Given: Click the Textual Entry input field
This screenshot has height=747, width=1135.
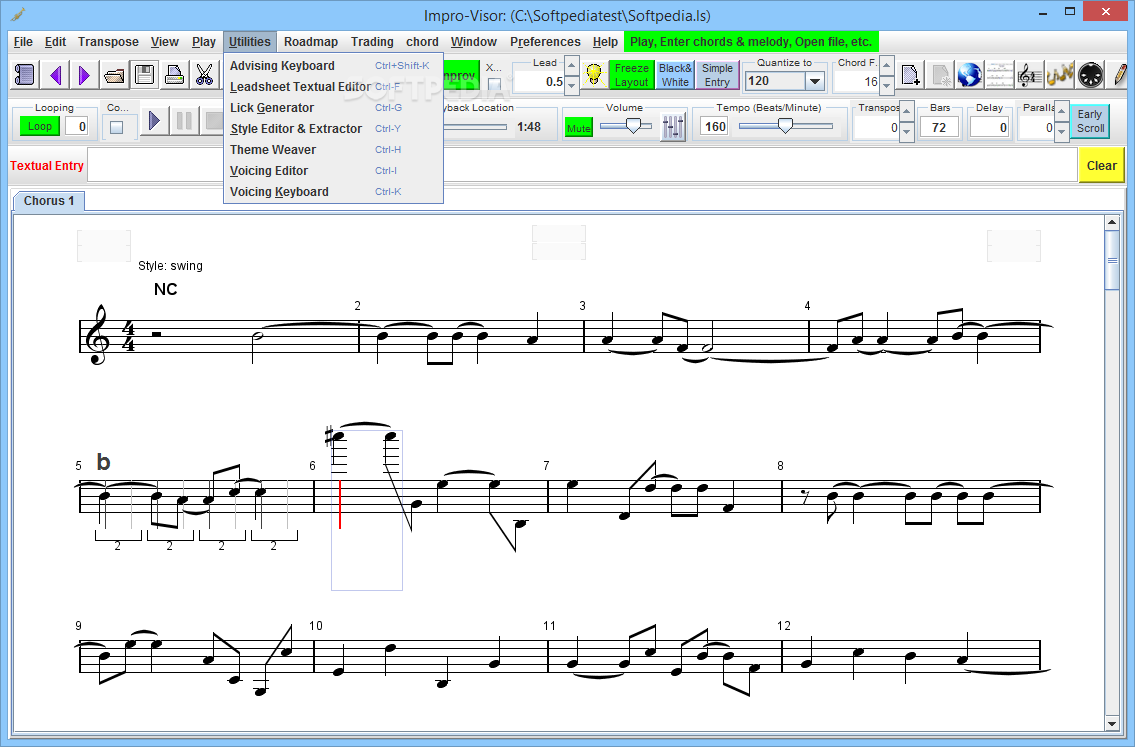Looking at the screenshot, I should [x=582, y=165].
